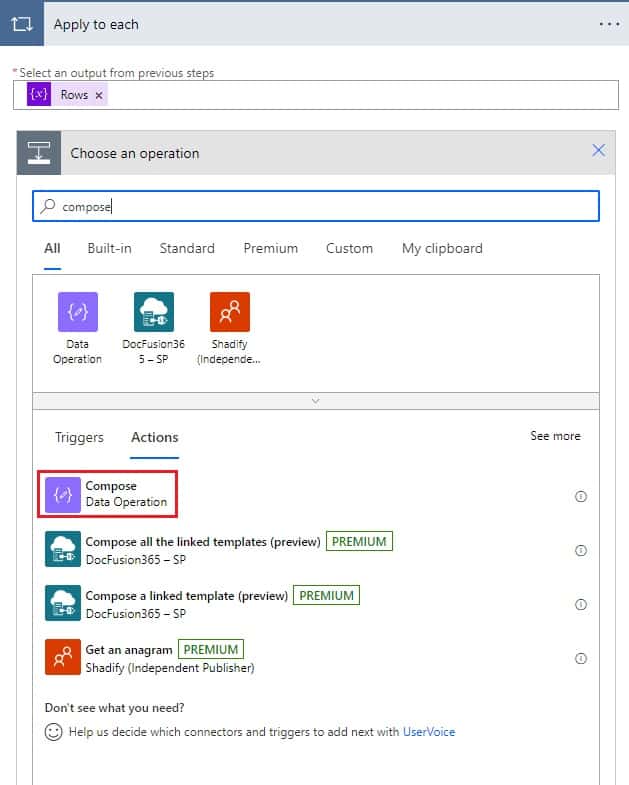Viewport: 629px width, 785px height.
Task: Show info for Compose Data Operation
Action: (580, 496)
